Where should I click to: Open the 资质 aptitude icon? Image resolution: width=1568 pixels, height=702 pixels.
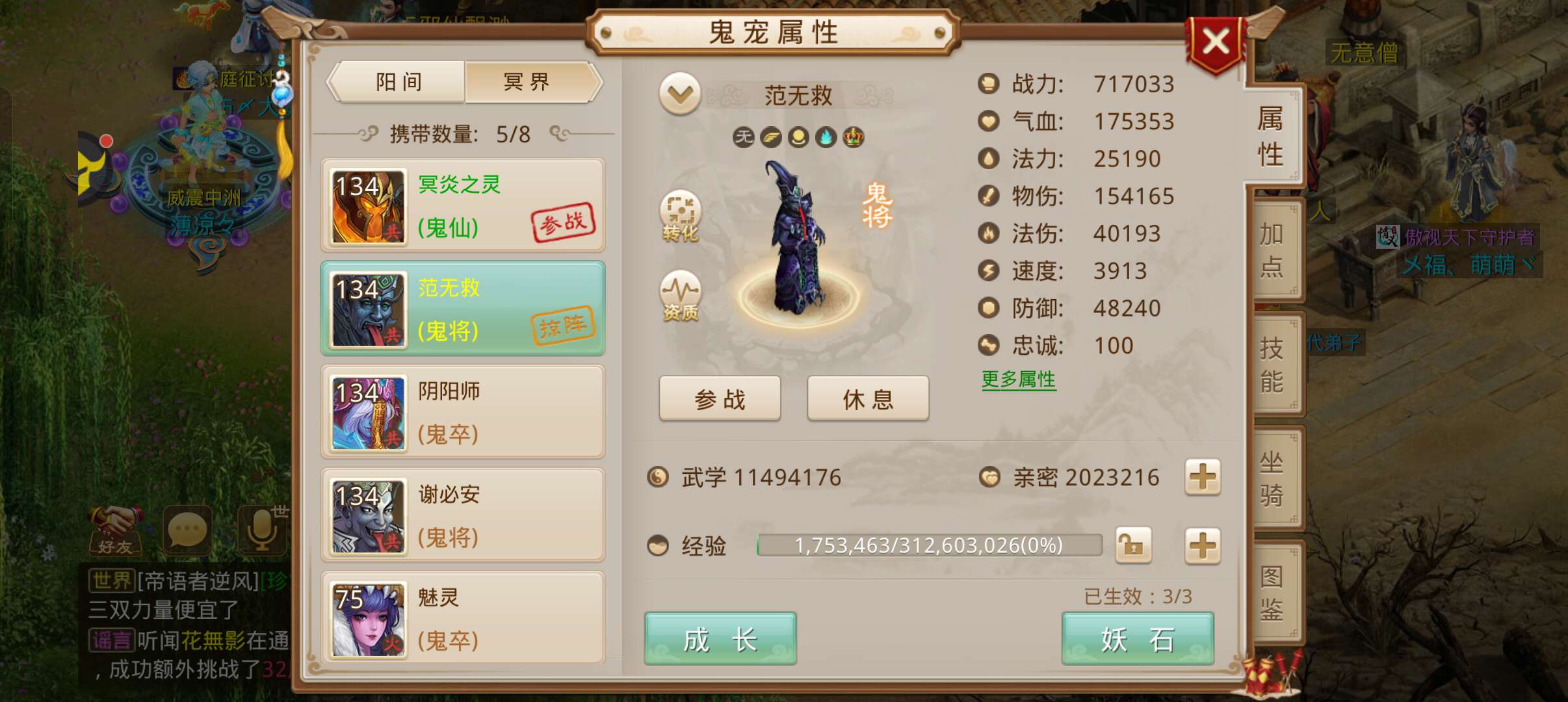(680, 296)
